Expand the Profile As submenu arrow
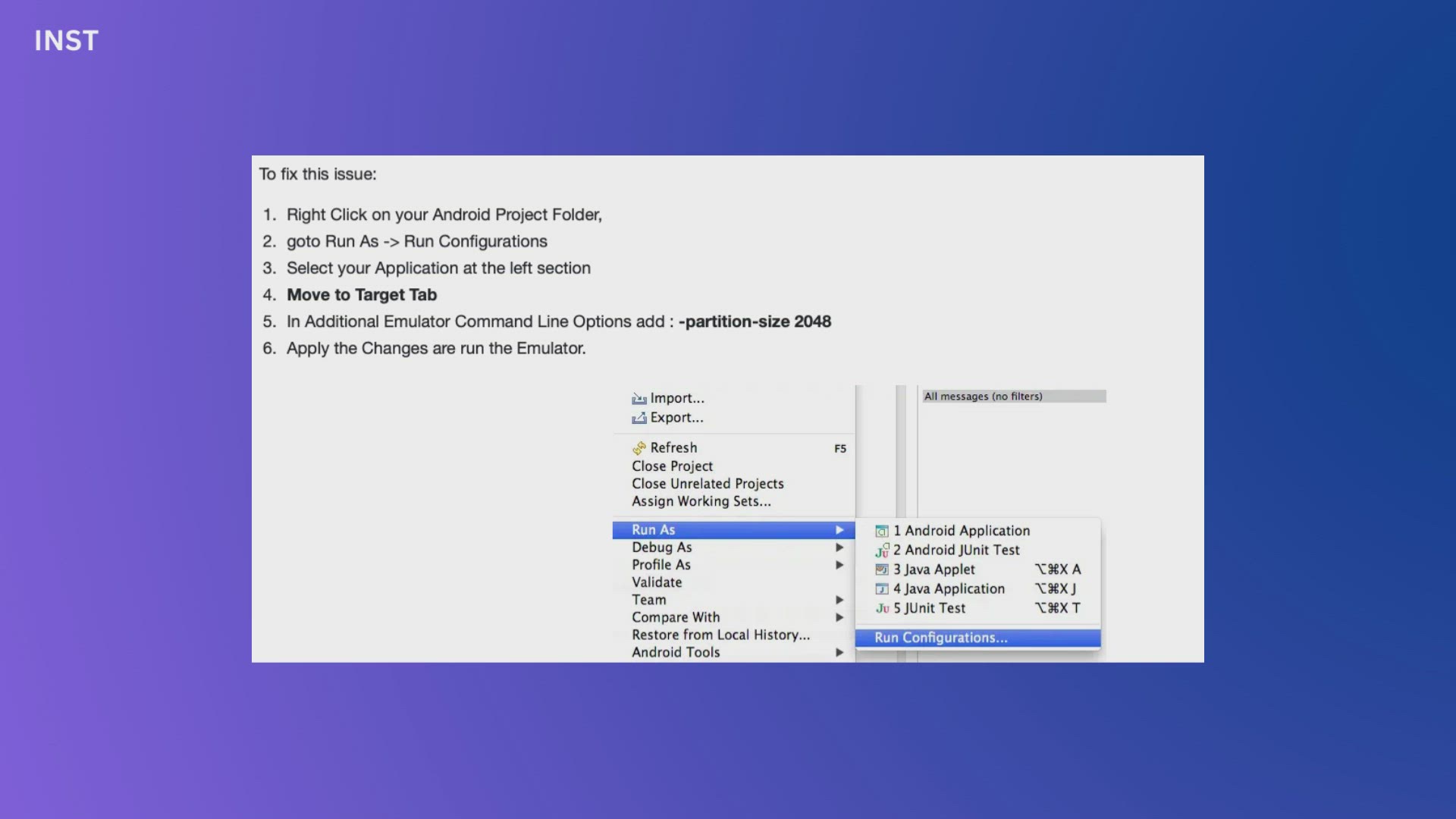The width and height of the screenshot is (1456, 819). point(839,565)
